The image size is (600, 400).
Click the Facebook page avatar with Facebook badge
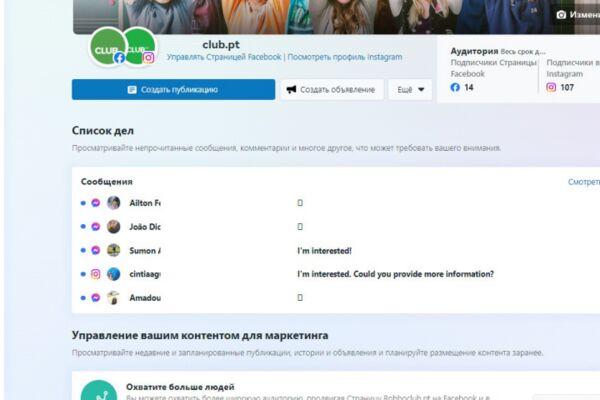point(107,47)
